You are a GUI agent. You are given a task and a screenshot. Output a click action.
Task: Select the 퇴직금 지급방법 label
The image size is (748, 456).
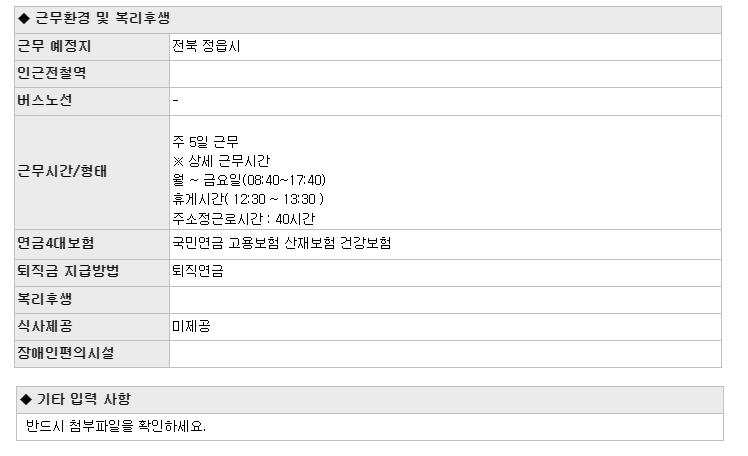click(x=68, y=271)
